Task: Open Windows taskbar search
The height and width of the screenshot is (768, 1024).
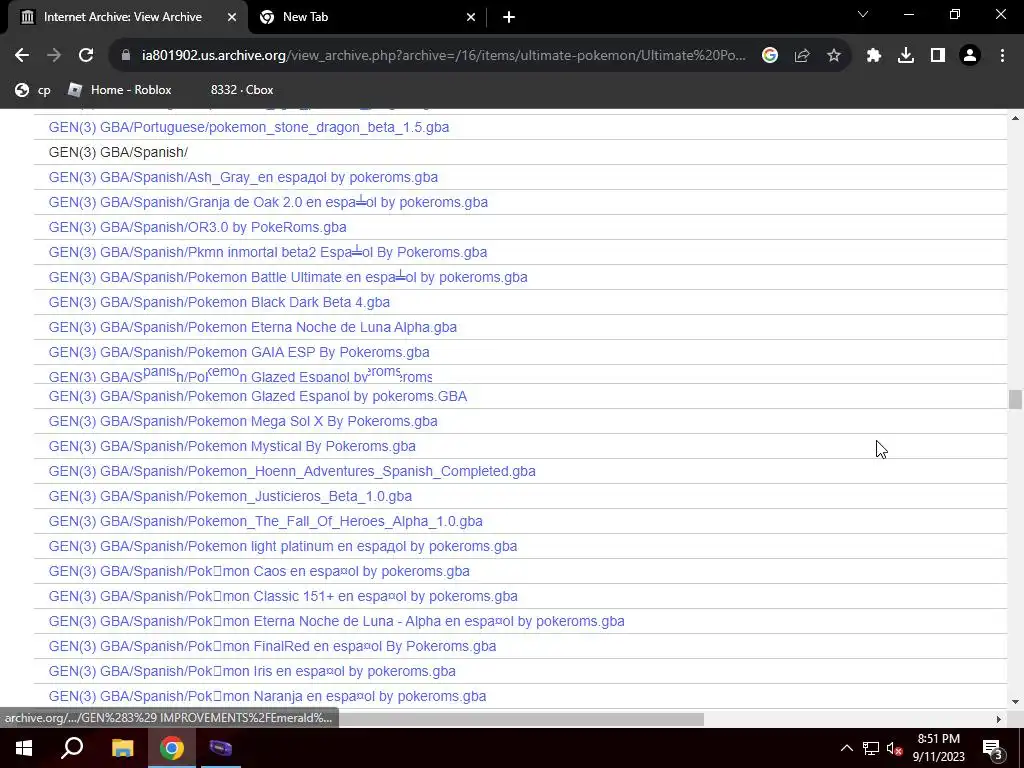Action: pos(72,748)
